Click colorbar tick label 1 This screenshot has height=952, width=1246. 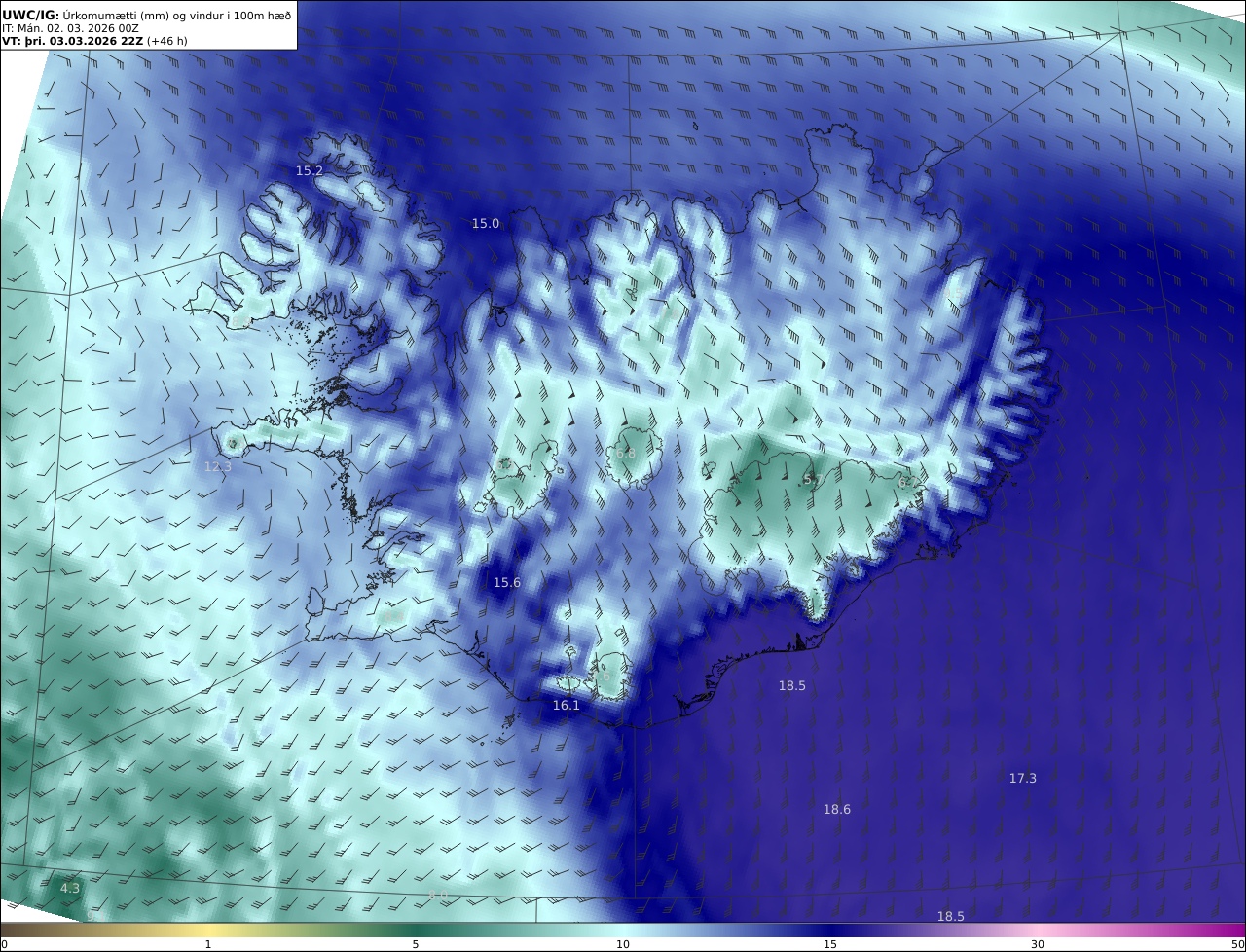pos(208,944)
